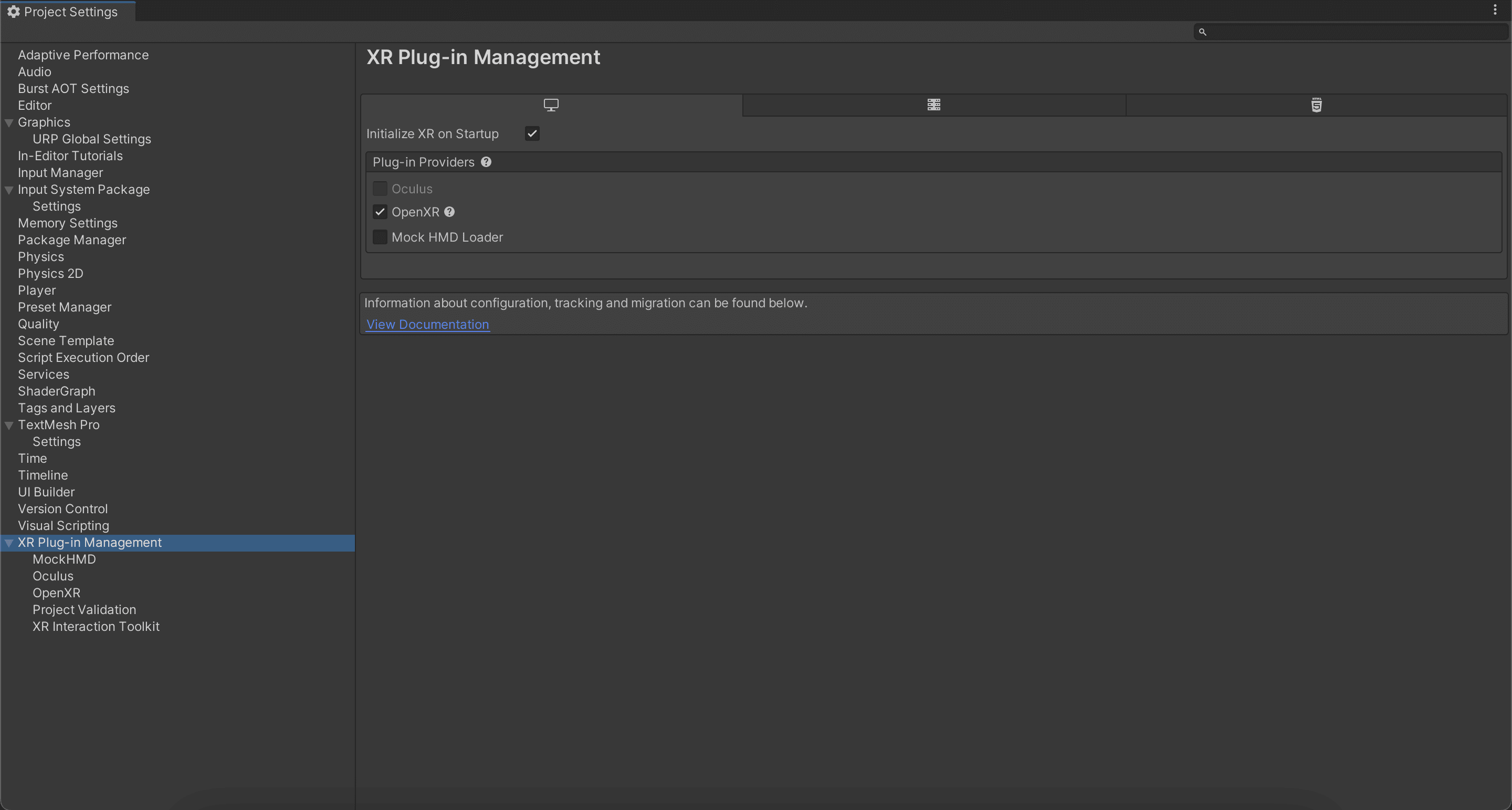Disable Initialize XR on Startup checkbox
Screen dimensions: 1512x810
point(532,134)
